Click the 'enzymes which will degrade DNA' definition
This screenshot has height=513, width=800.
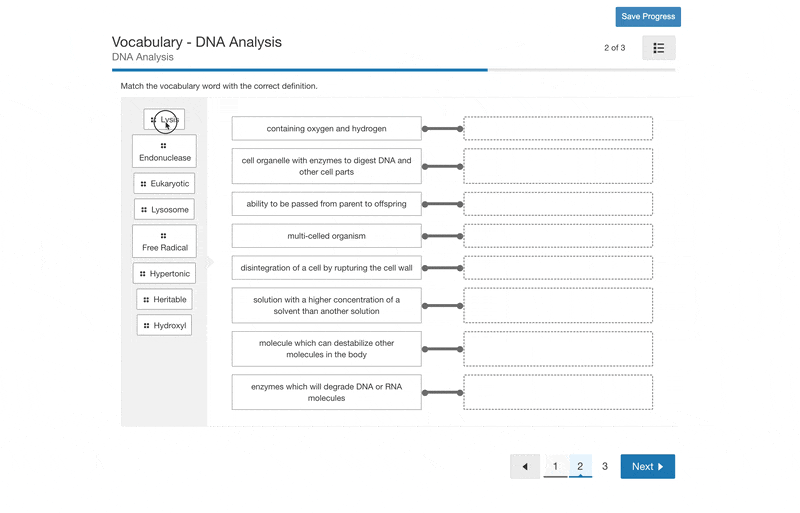(327, 392)
